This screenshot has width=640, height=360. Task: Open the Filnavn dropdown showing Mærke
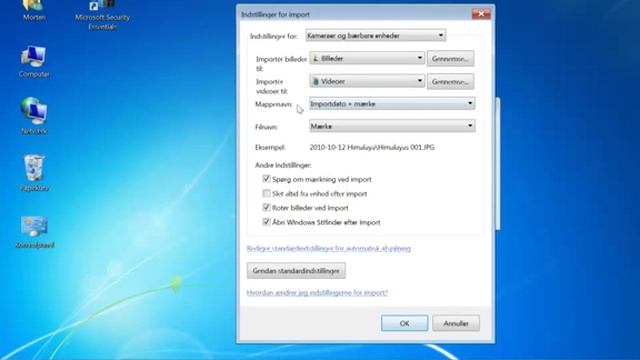click(x=392, y=126)
